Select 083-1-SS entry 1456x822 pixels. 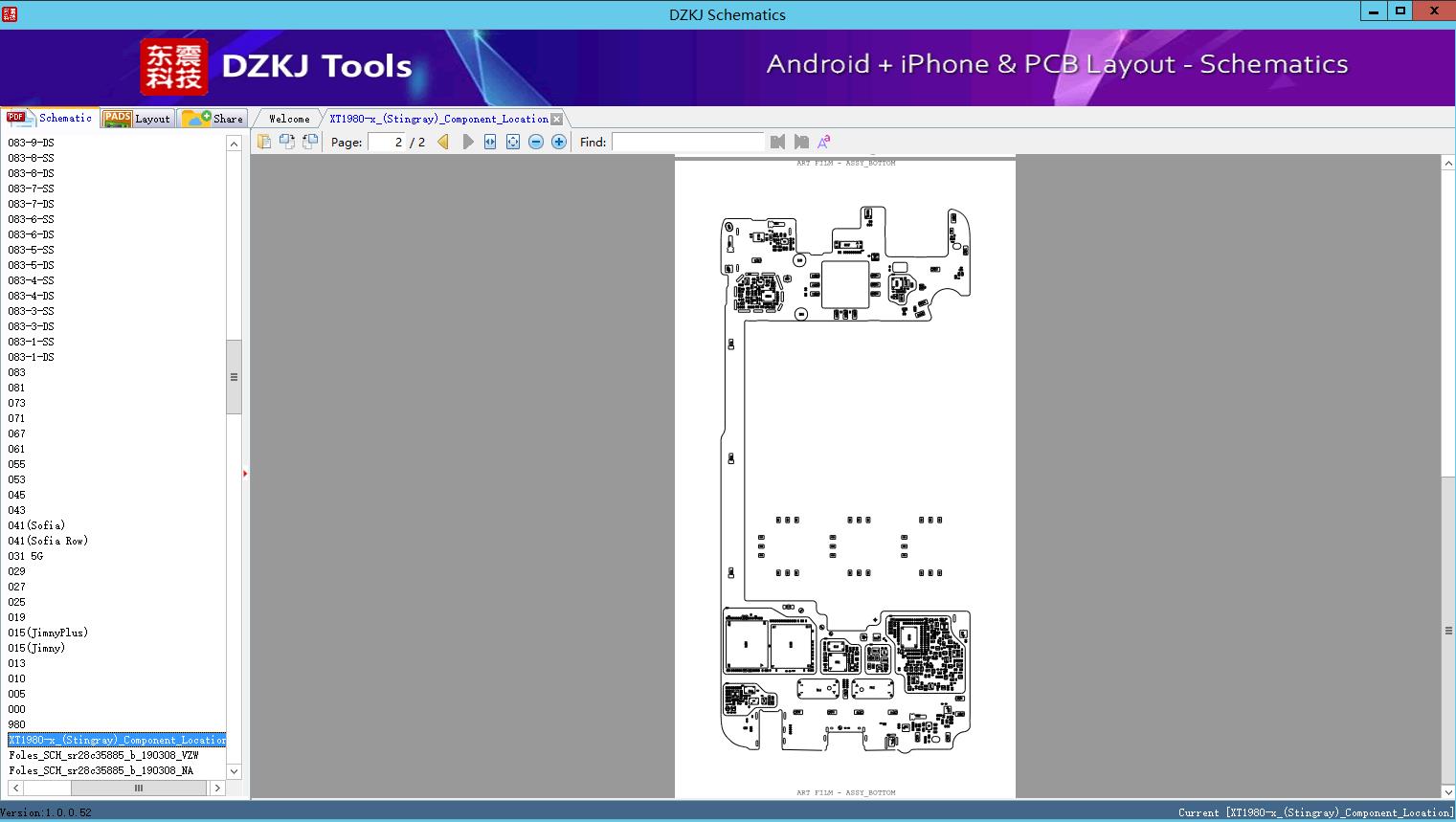tap(32, 342)
